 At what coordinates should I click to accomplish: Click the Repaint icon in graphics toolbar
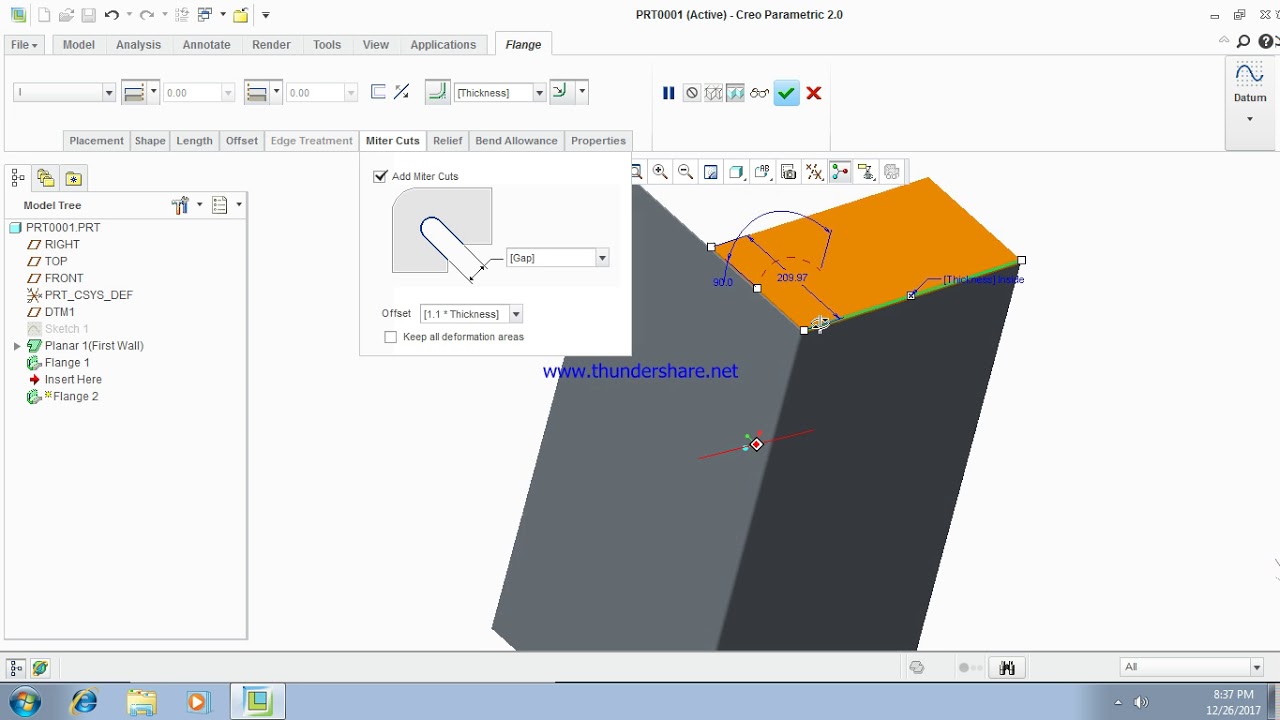(x=711, y=172)
